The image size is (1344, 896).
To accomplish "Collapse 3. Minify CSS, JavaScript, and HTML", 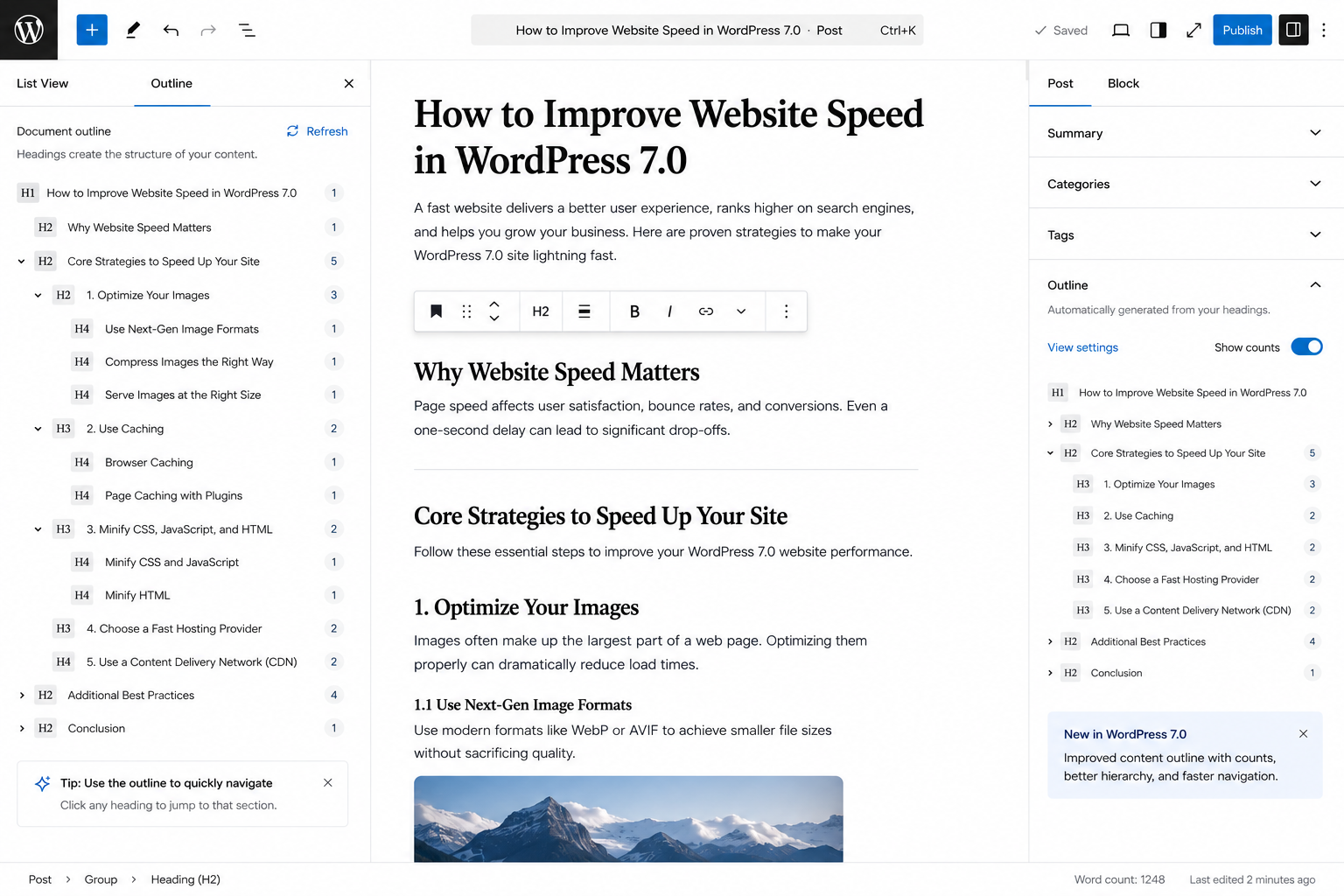I will (x=38, y=529).
